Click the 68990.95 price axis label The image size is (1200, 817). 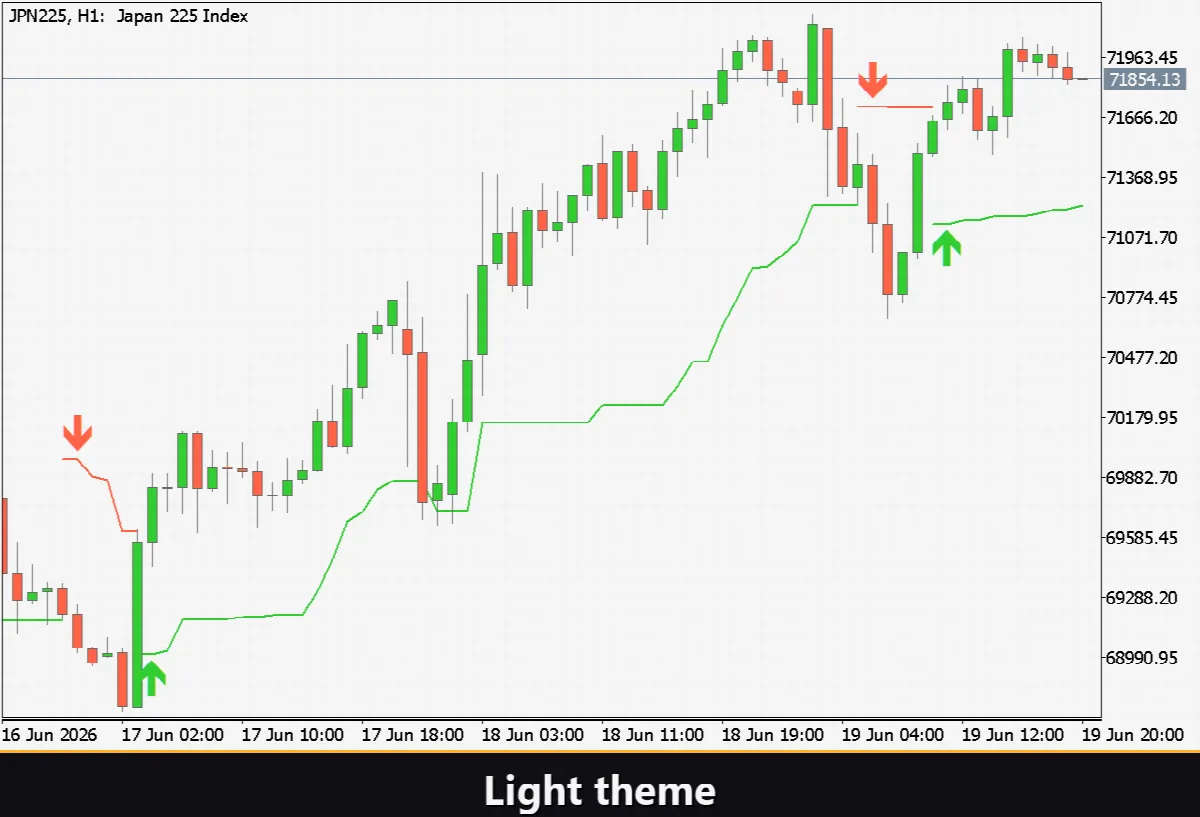(x=1142, y=657)
